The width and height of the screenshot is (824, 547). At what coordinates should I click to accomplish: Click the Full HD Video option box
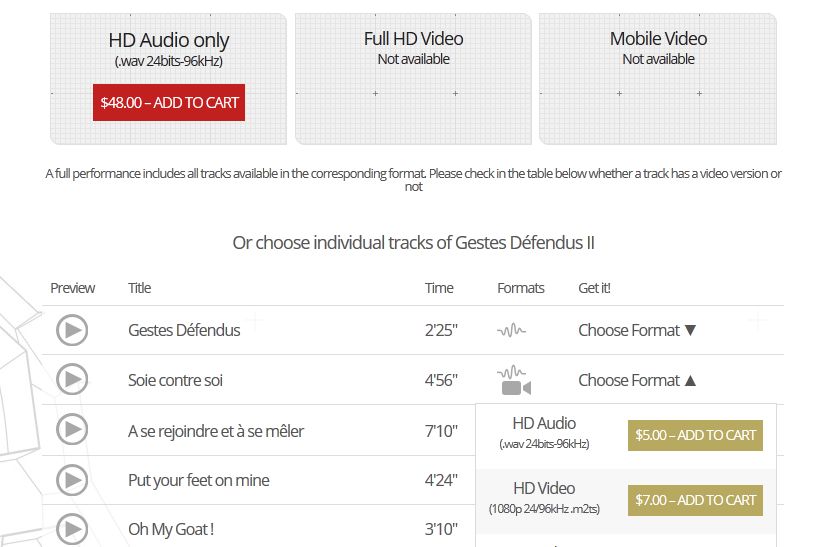pos(413,79)
